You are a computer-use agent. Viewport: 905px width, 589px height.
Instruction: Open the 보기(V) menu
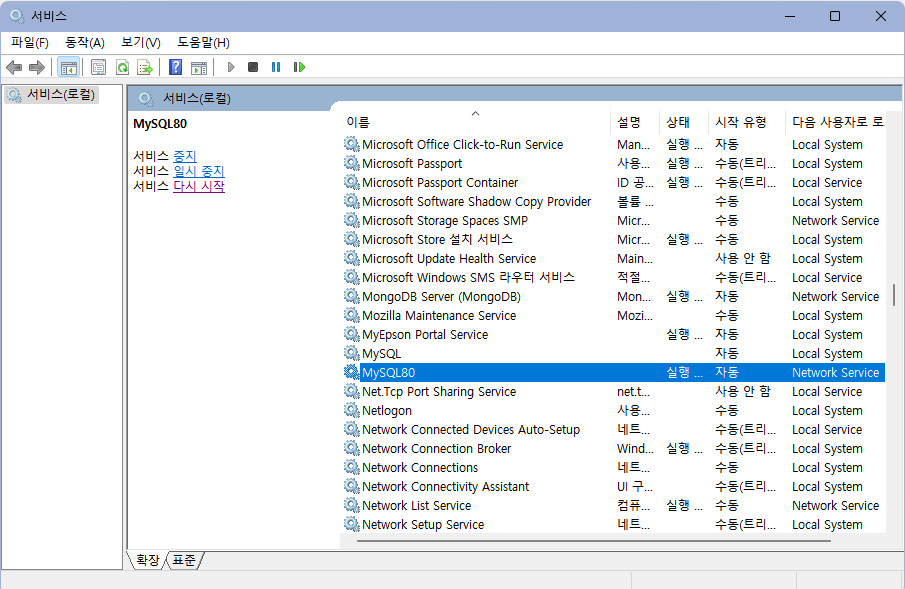click(141, 43)
